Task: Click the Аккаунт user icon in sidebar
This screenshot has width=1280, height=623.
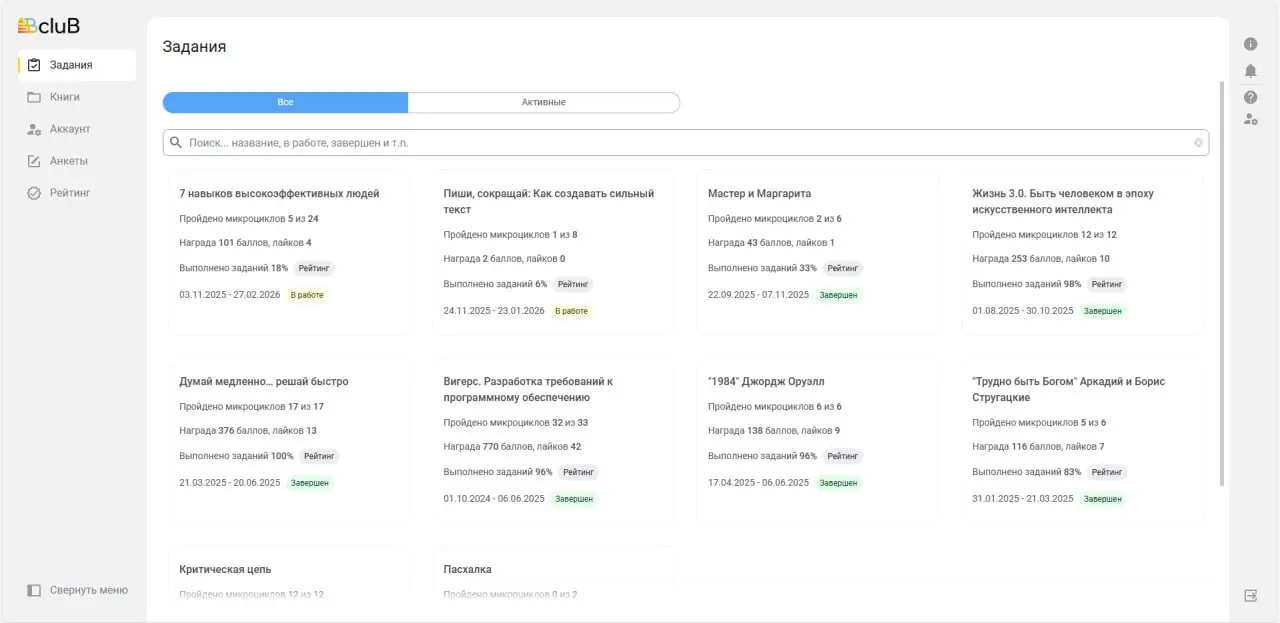Action: pos(34,129)
